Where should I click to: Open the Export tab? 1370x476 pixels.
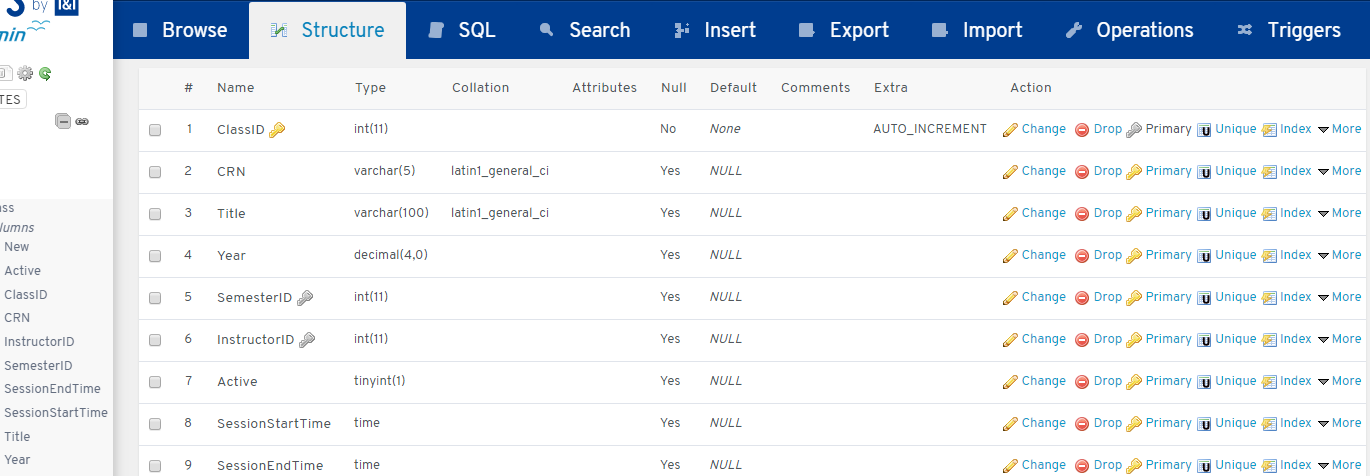point(845,30)
